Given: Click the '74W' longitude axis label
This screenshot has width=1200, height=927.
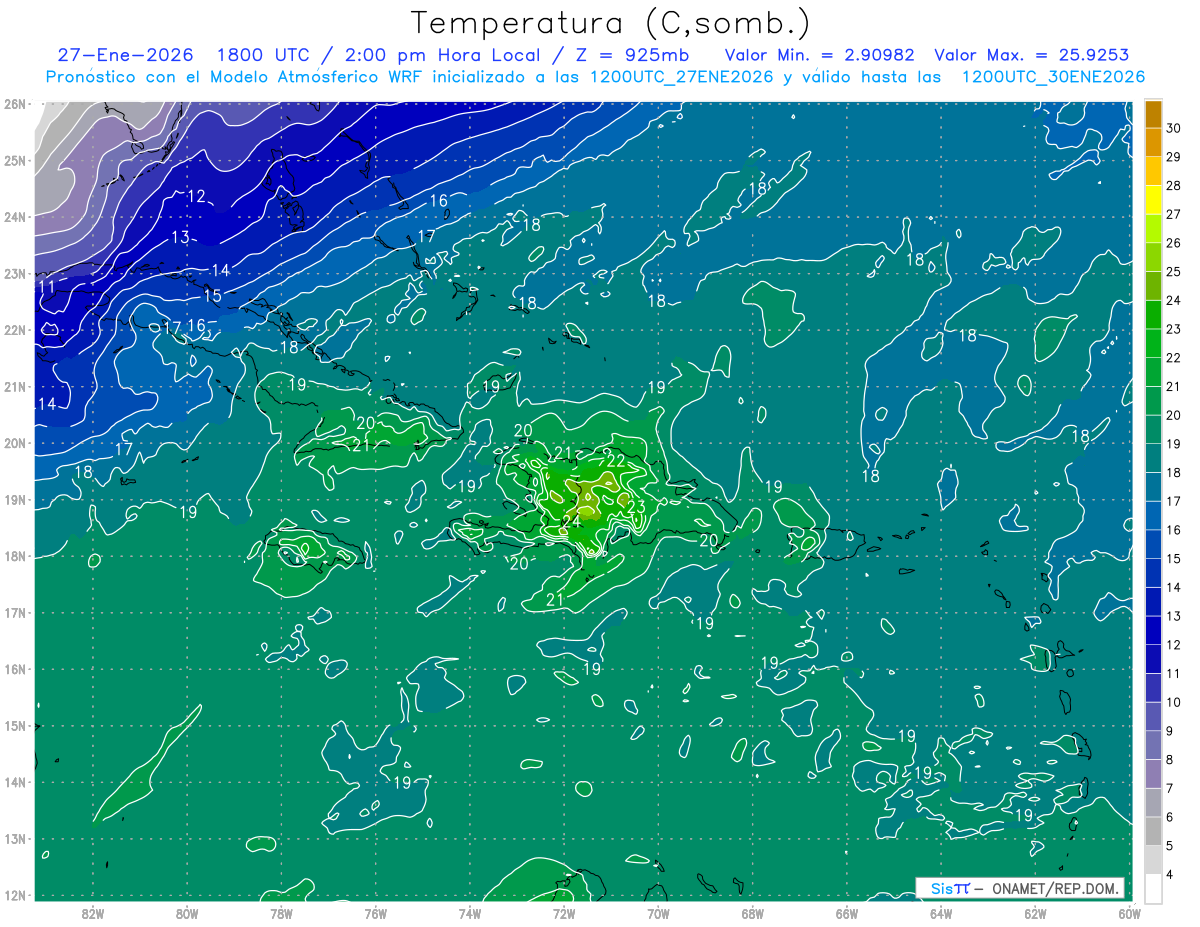Looking at the screenshot, I should 470,914.
